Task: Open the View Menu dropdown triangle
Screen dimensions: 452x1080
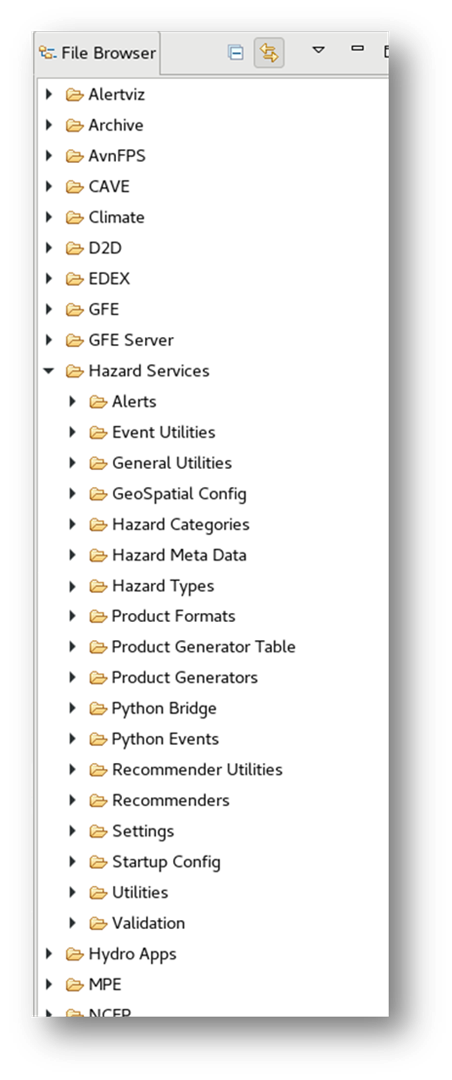Action: click(x=318, y=50)
